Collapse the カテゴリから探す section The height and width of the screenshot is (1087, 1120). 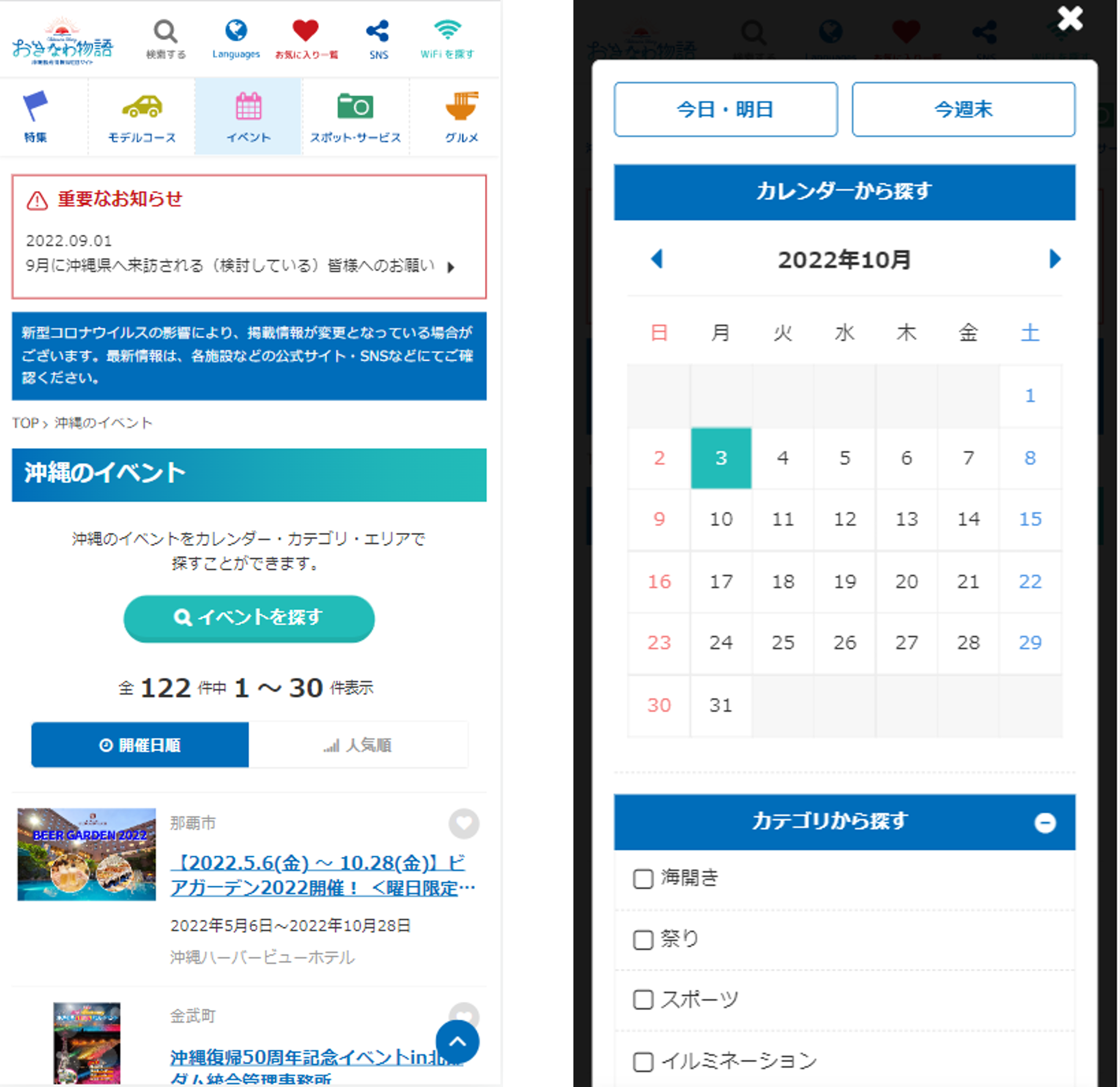(x=1045, y=823)
